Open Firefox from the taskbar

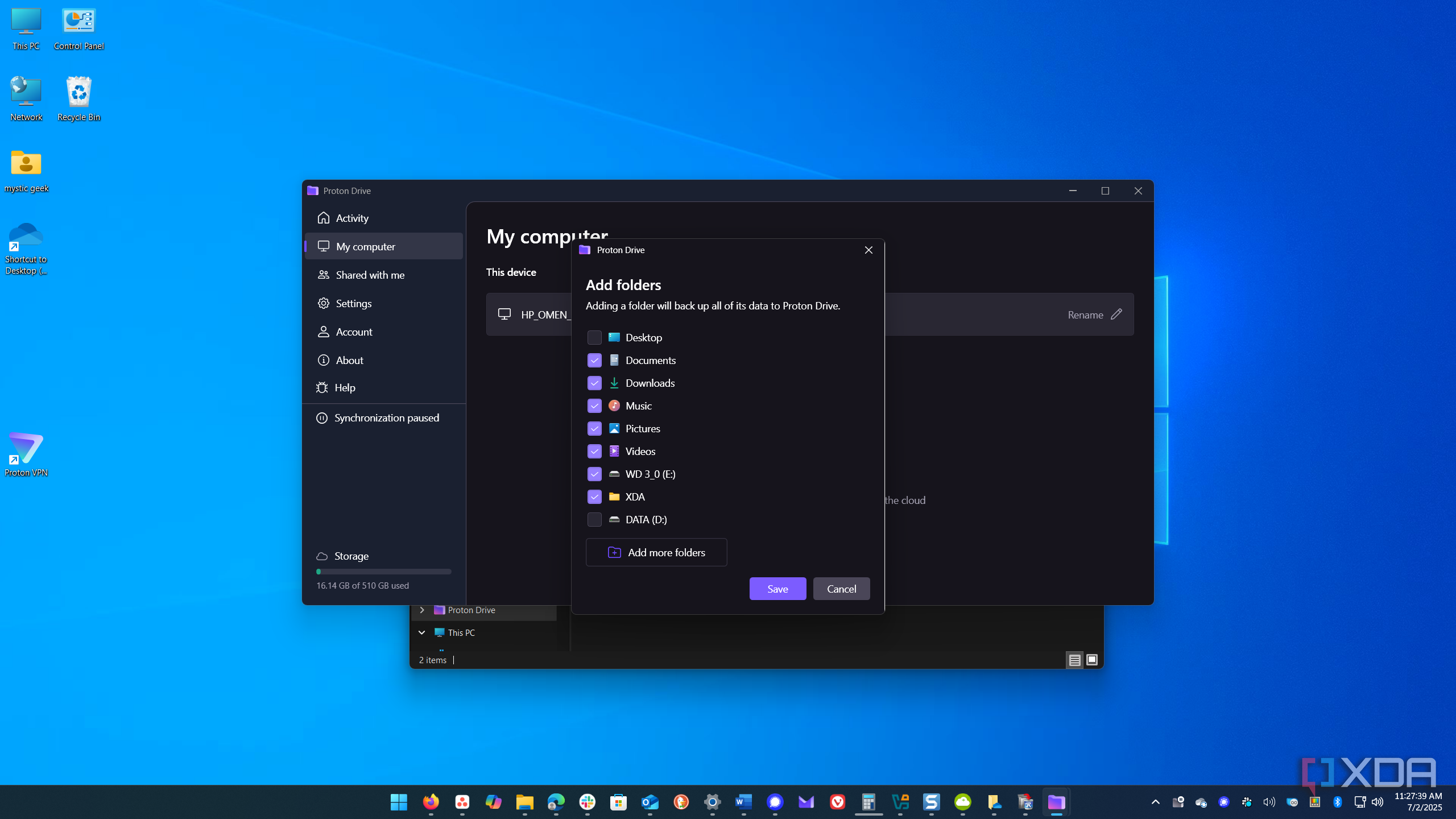click(431, 802)
